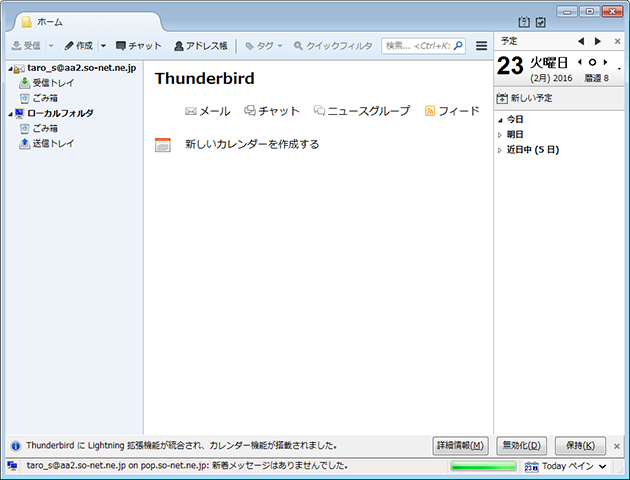Image resolution: width=630 pixels, height=480 pixels.
Task: Open the tasks tab icon
Action: tap(541, 23)
